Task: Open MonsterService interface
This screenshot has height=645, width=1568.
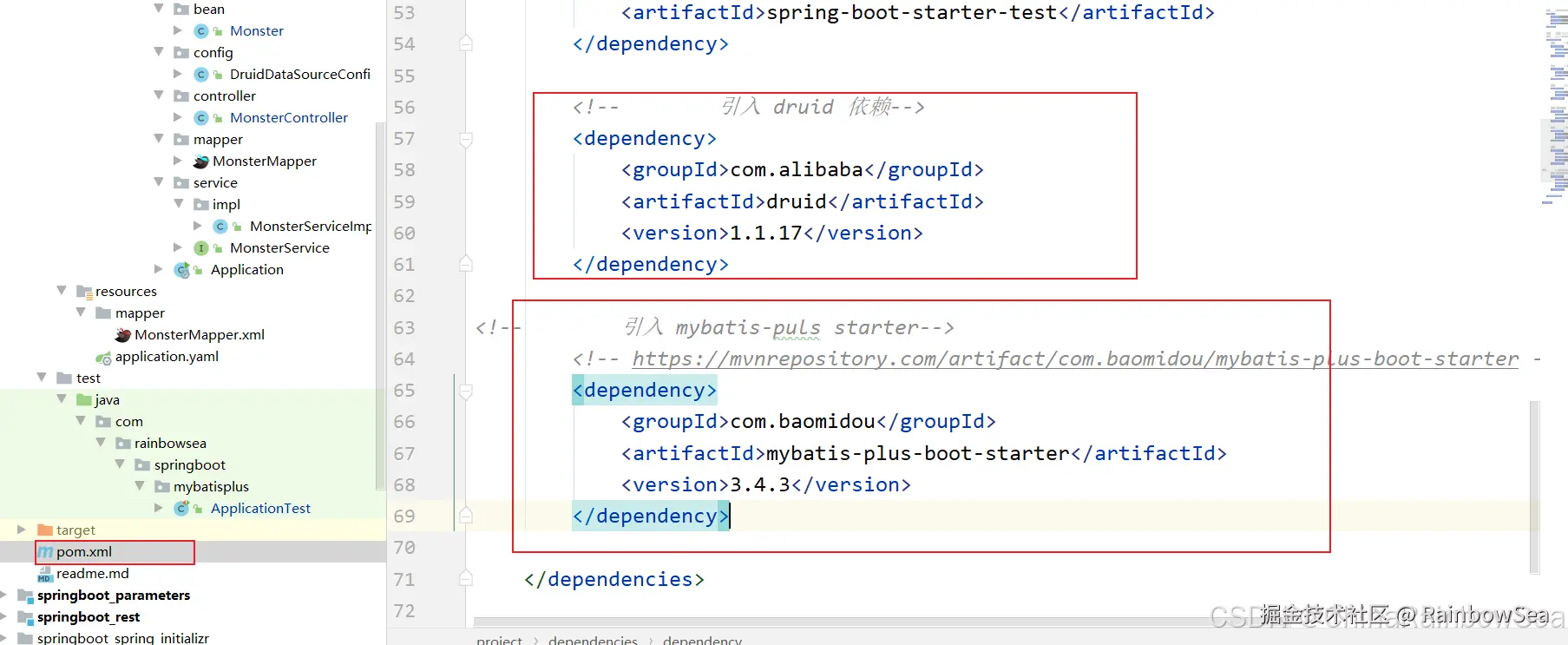Action: (279, 247)
